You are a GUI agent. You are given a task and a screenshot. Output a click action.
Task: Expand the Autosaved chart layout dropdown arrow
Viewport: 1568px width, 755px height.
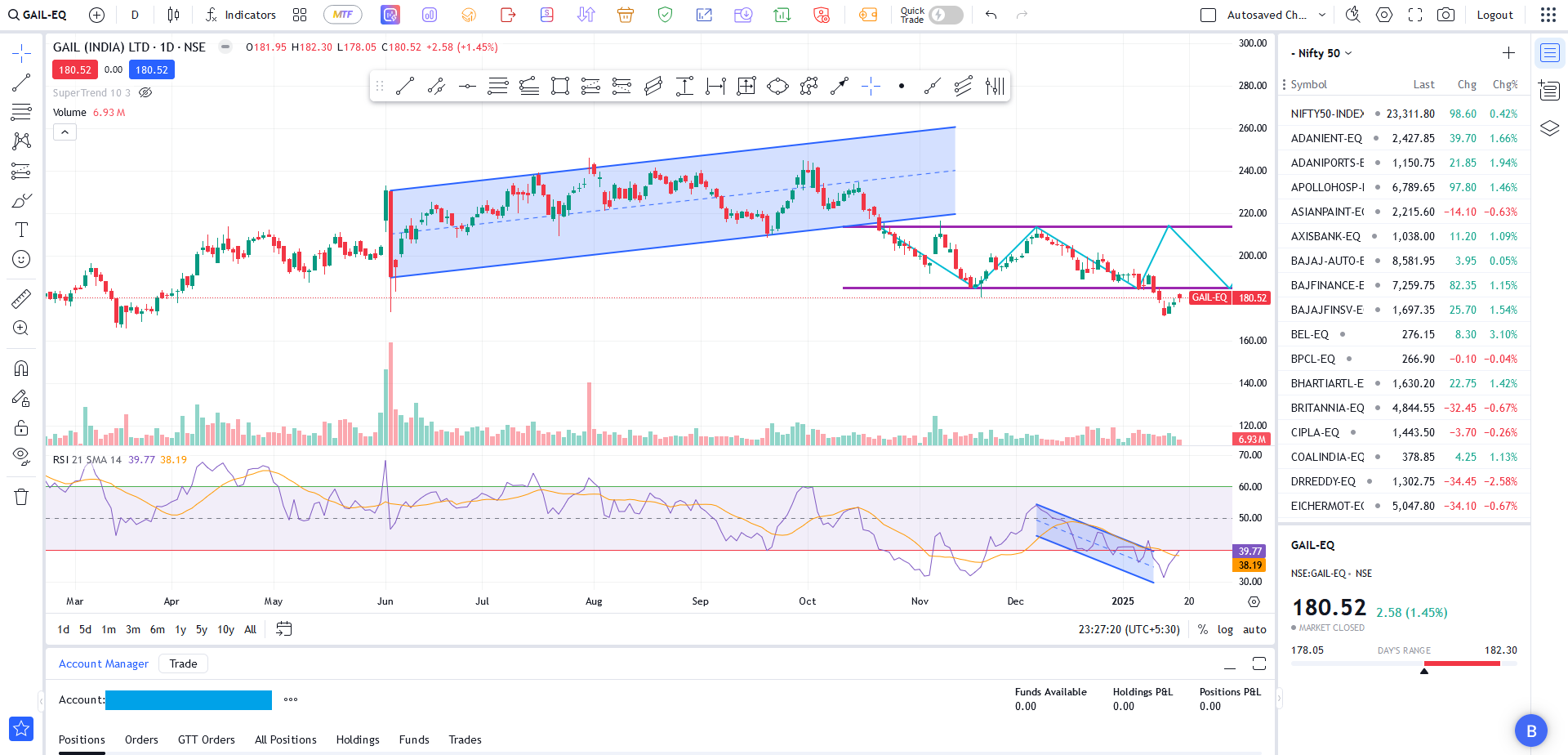[x=1322, y=15]
